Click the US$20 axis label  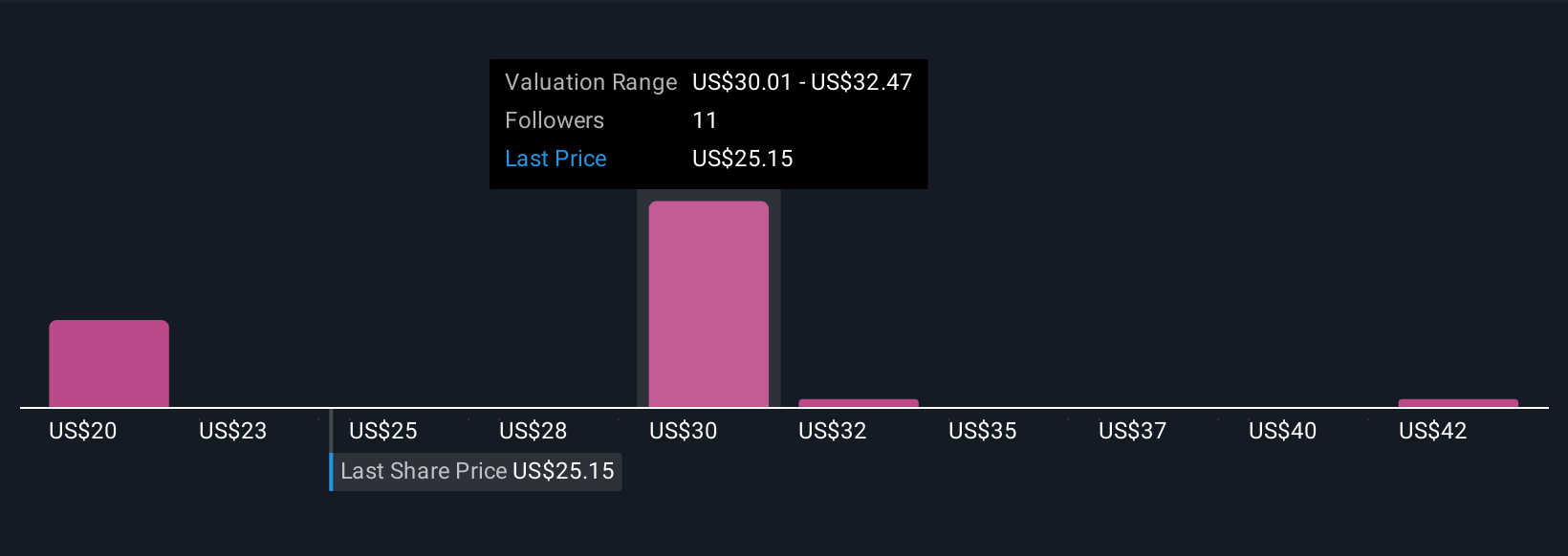(x=83, y=431)
